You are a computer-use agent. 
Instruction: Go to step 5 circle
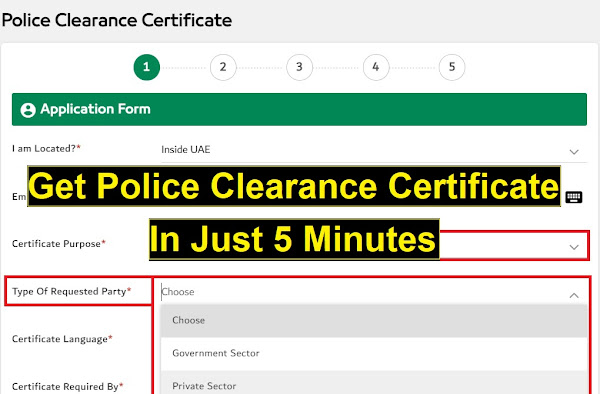452,67
